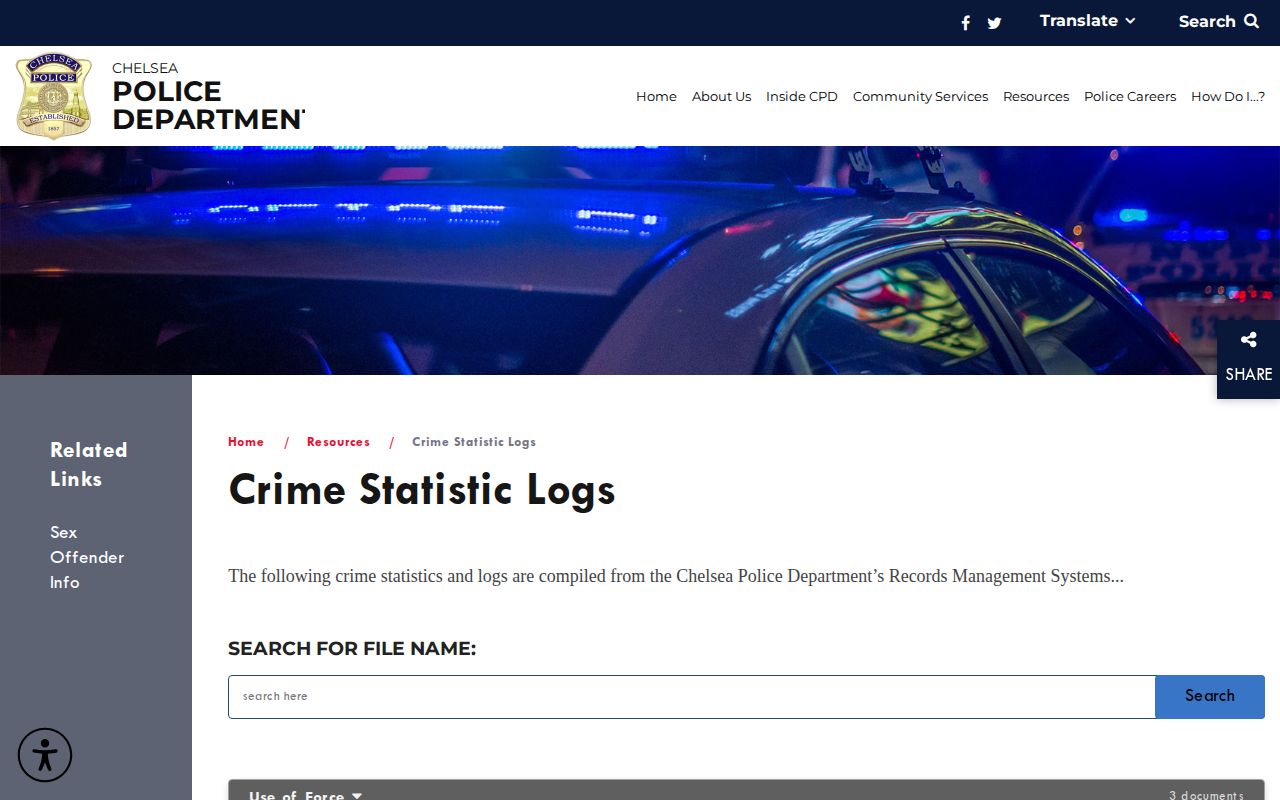Viewport: 1280px width, 800px height.
Task: Open the Police Careers menu
Action: click(x=1130, y=96)
